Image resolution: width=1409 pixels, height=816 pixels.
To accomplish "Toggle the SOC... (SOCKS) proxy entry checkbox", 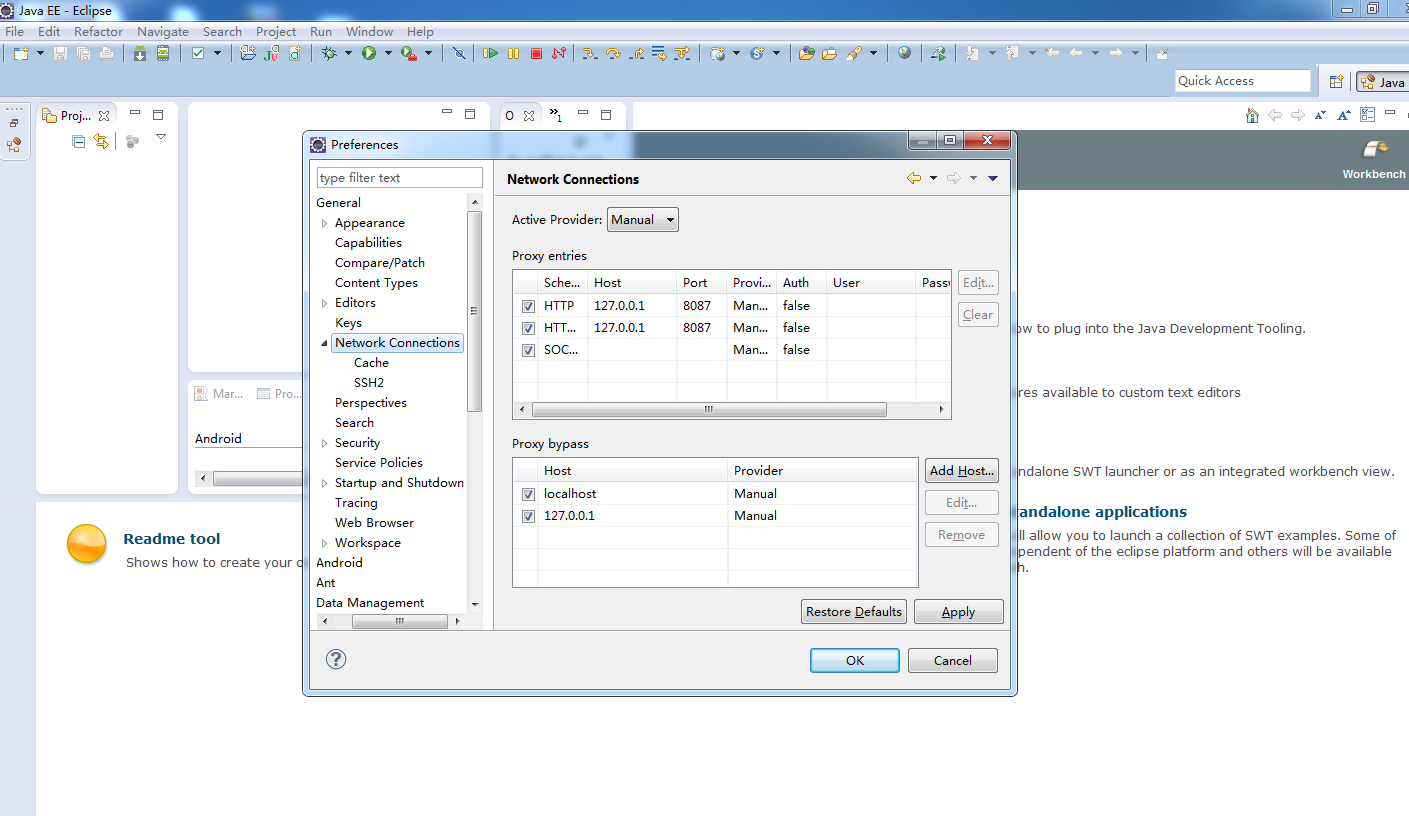I will coord(528,350).
